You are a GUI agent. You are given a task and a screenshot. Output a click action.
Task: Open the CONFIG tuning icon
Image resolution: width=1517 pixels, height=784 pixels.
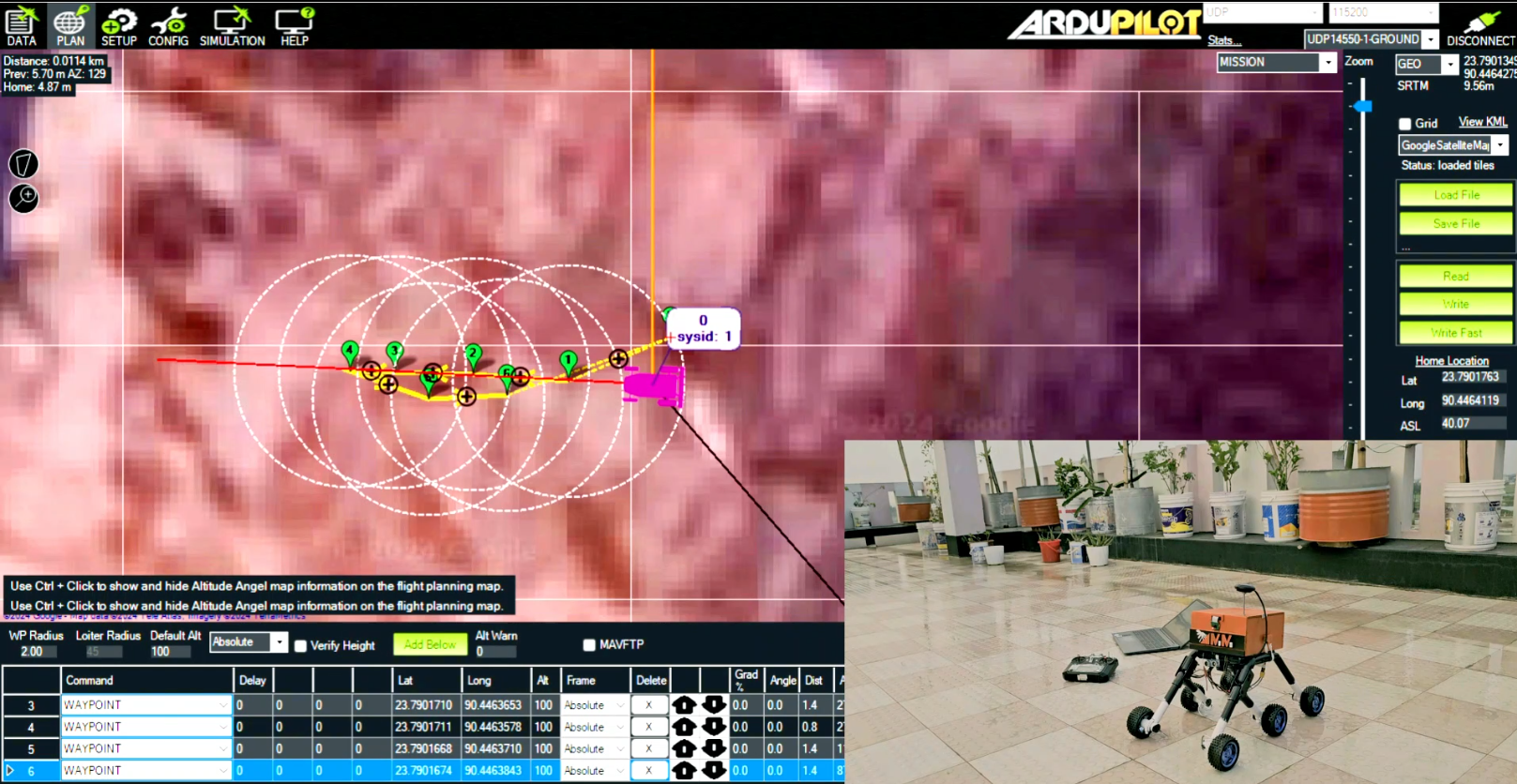pyautogui.click(x=168, y=25)
